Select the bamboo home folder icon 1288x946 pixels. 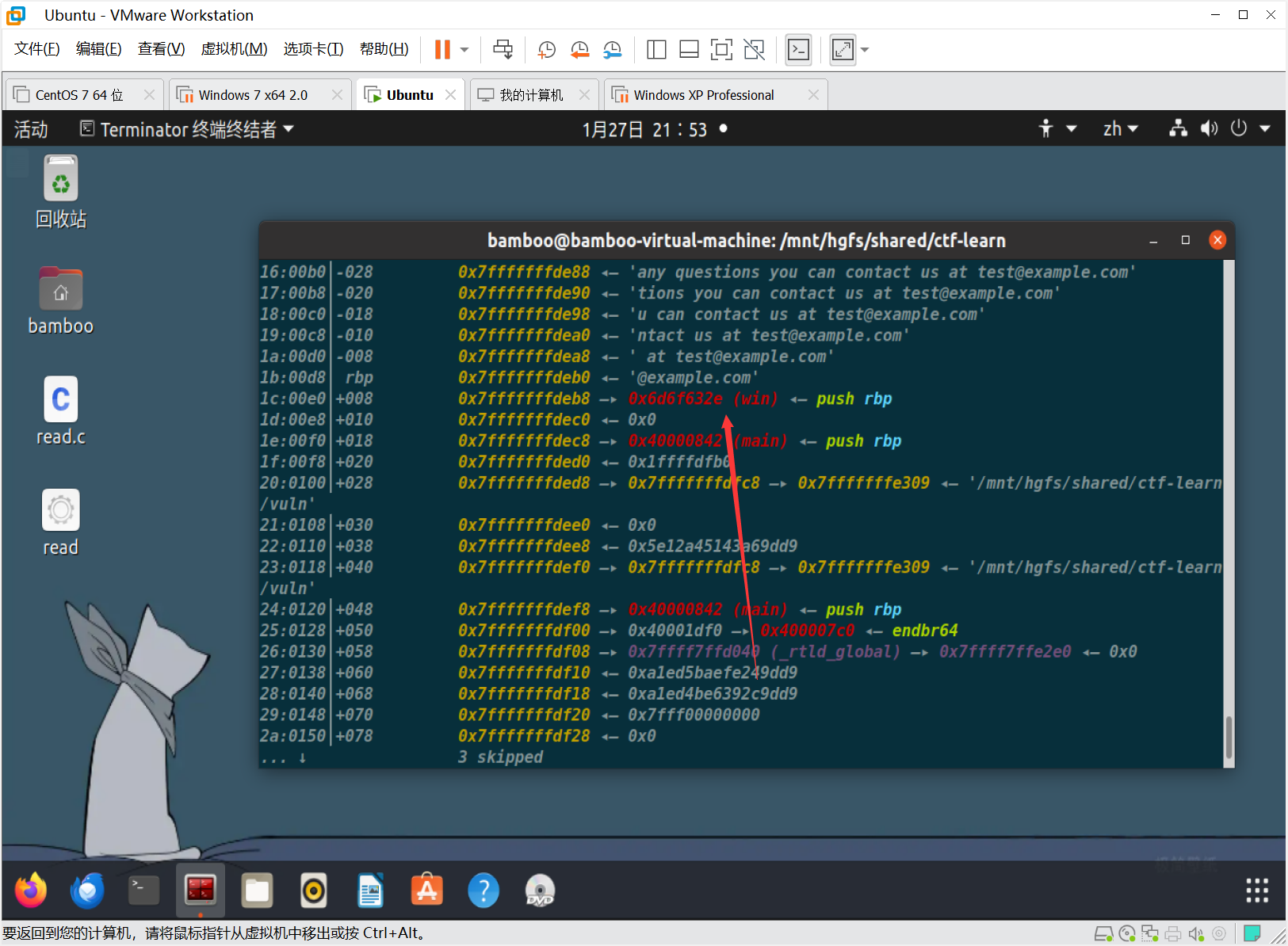click(x=61, y=301)
